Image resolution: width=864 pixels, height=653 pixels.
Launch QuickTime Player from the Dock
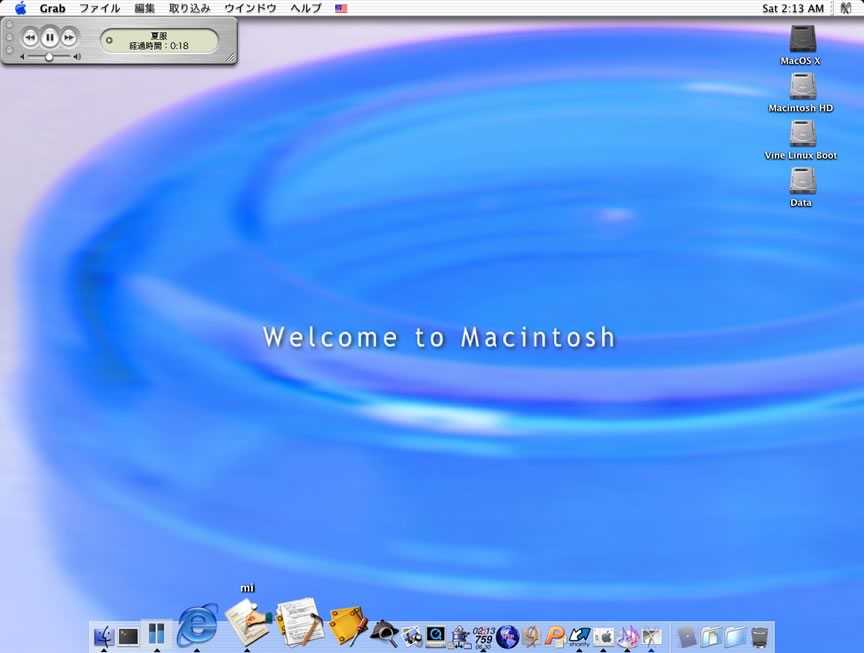[x=435, y=636]
